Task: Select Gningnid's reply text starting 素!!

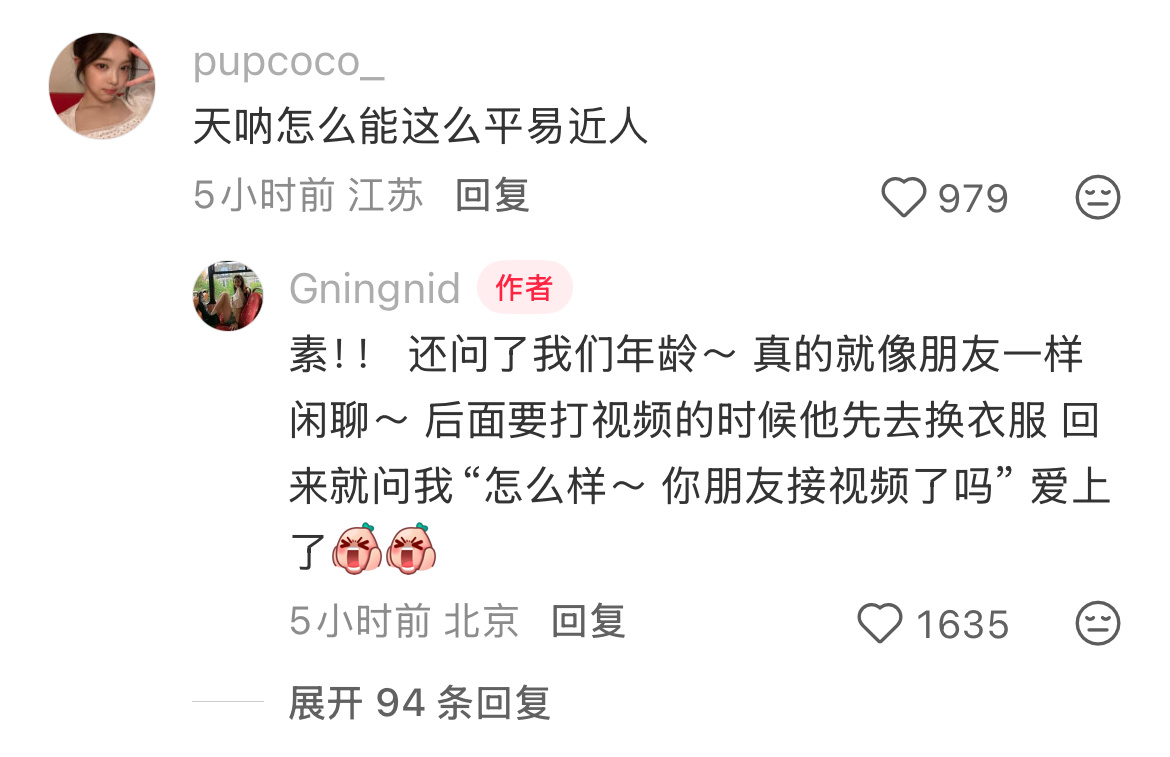Action: 700,453
